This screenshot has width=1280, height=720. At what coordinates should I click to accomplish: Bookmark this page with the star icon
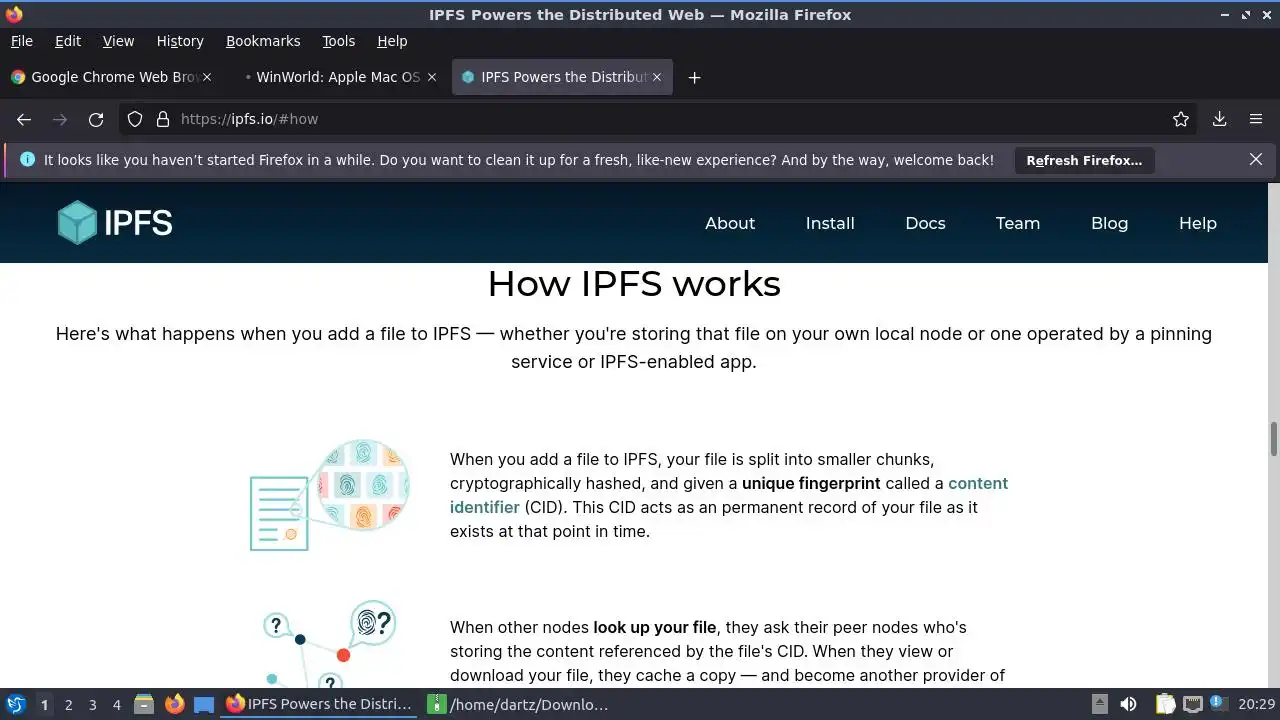point(1181,119)
